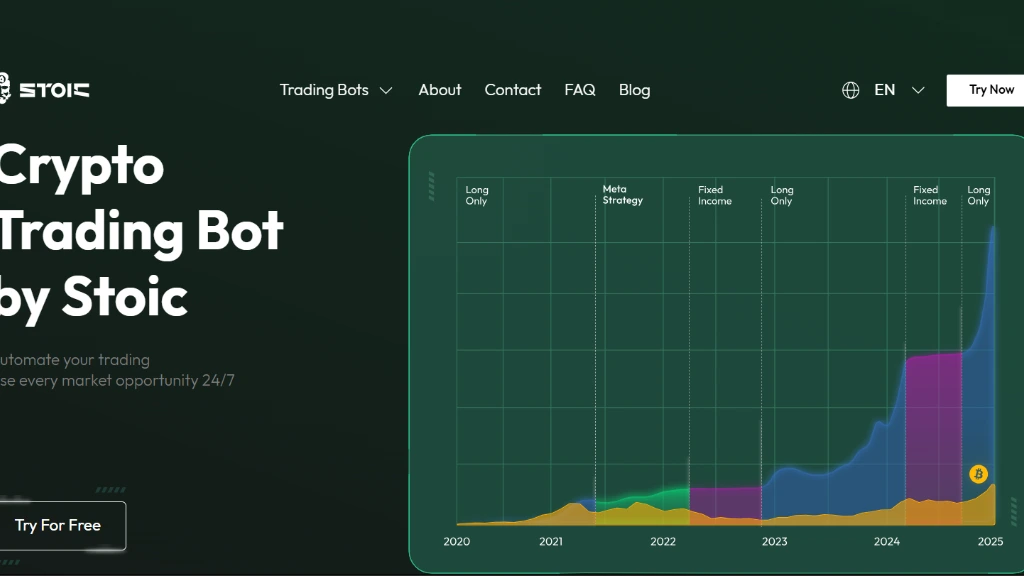Click the Try Now button
Image resolution: width=1024 pixels, height=576 pixels.
point(985,90)
